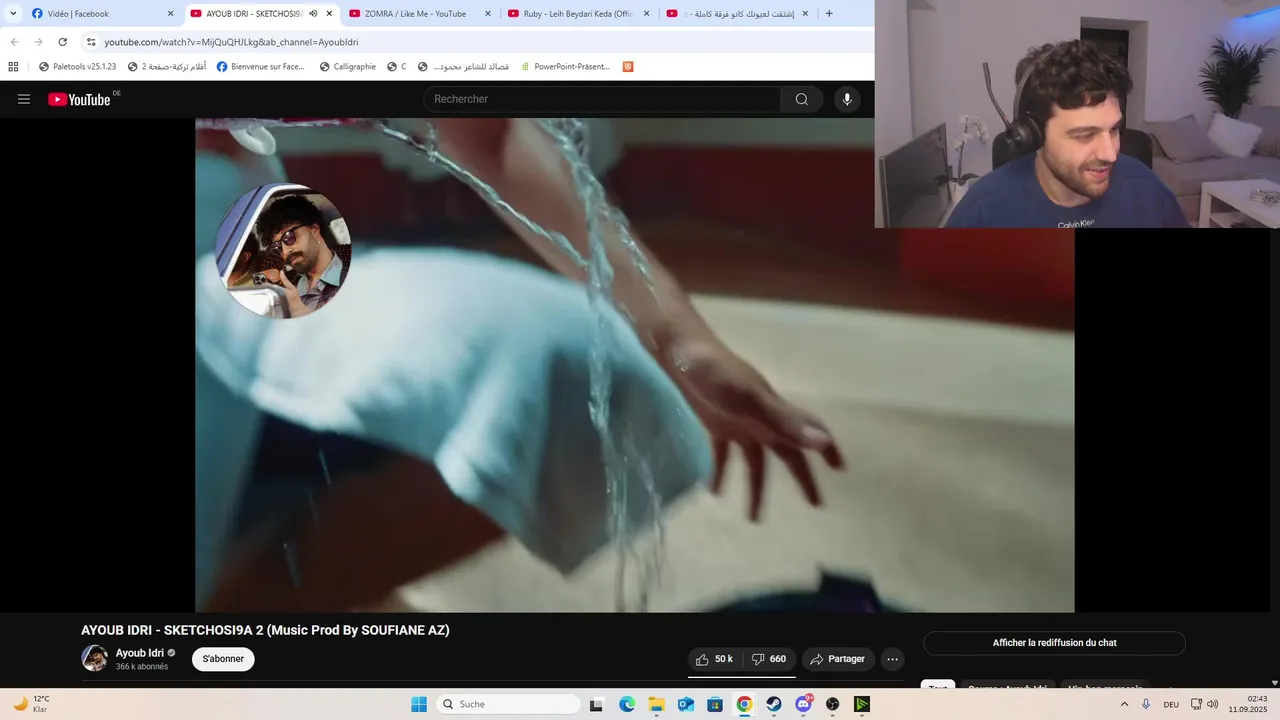Open File Explorer from taskbar
This screenshot has height=720, width=1280.
pos(657,704)
